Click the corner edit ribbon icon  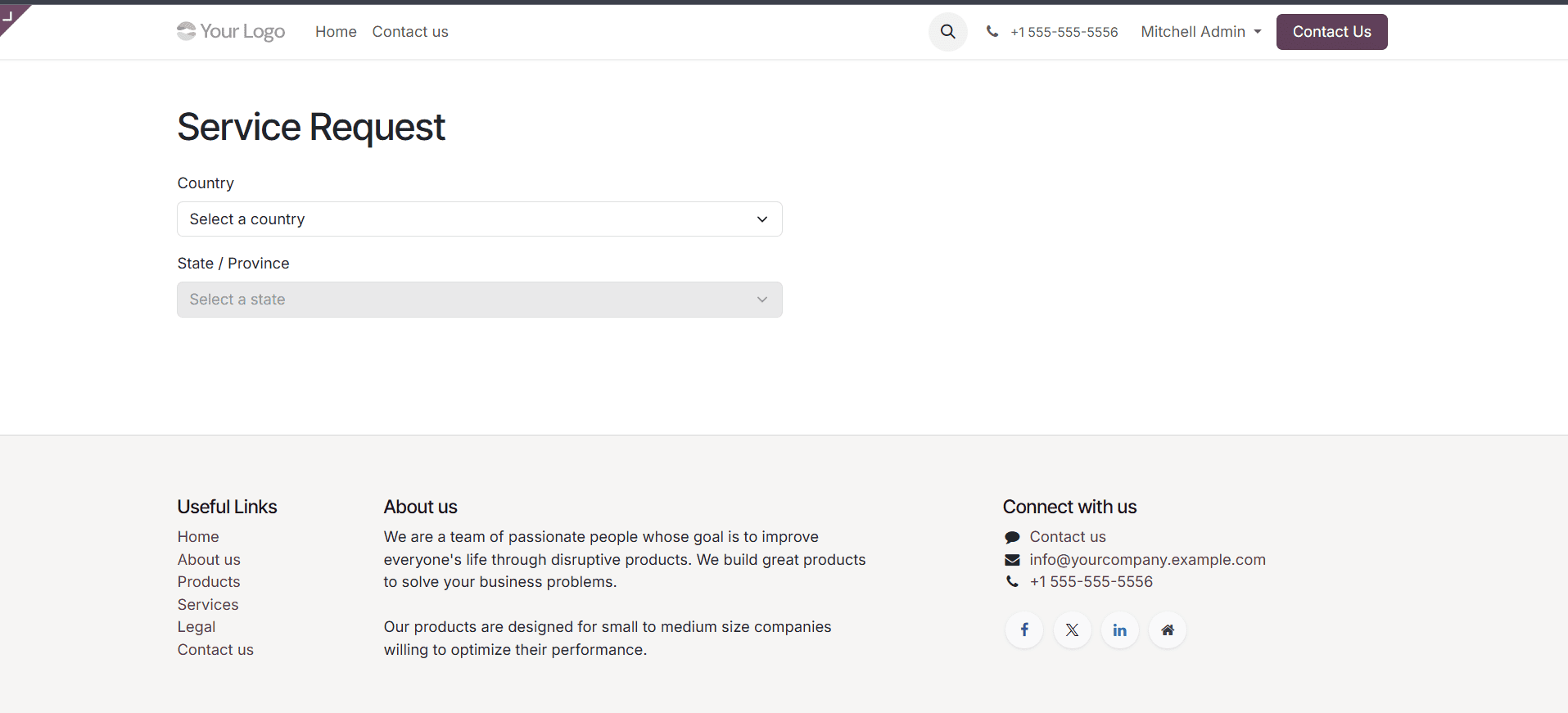tap(10, 16)
